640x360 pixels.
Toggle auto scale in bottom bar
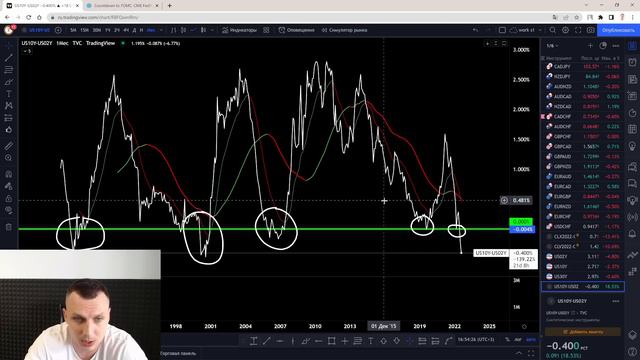click(531, 340)
